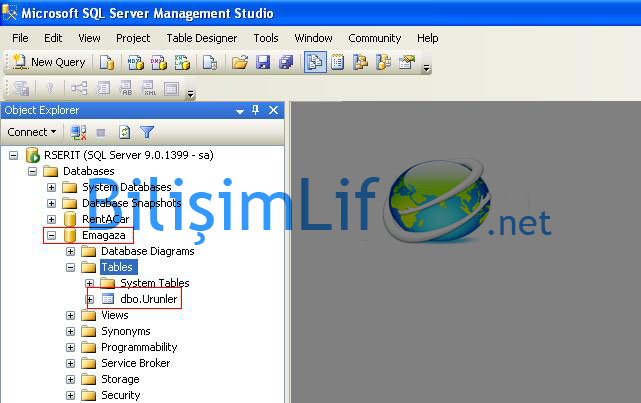This screenshot has height=403, width=641.
Task: Click the Disconnect server icon
Action: point(78,132)
